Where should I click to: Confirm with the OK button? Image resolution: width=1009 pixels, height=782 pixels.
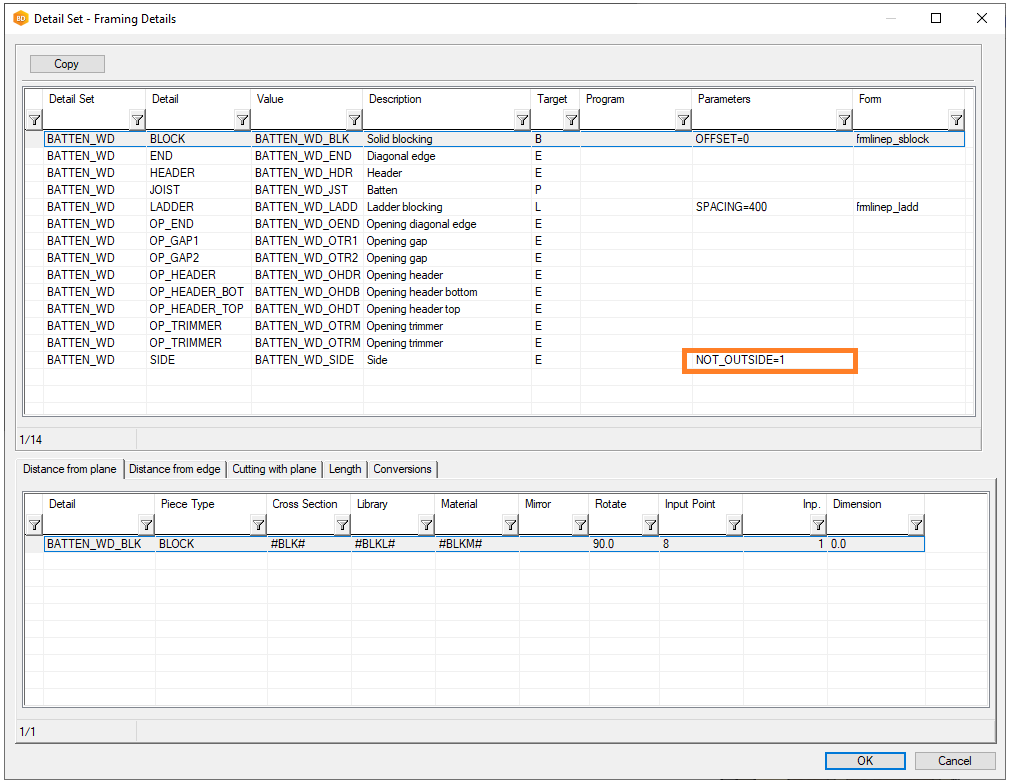tap(865, 761)
